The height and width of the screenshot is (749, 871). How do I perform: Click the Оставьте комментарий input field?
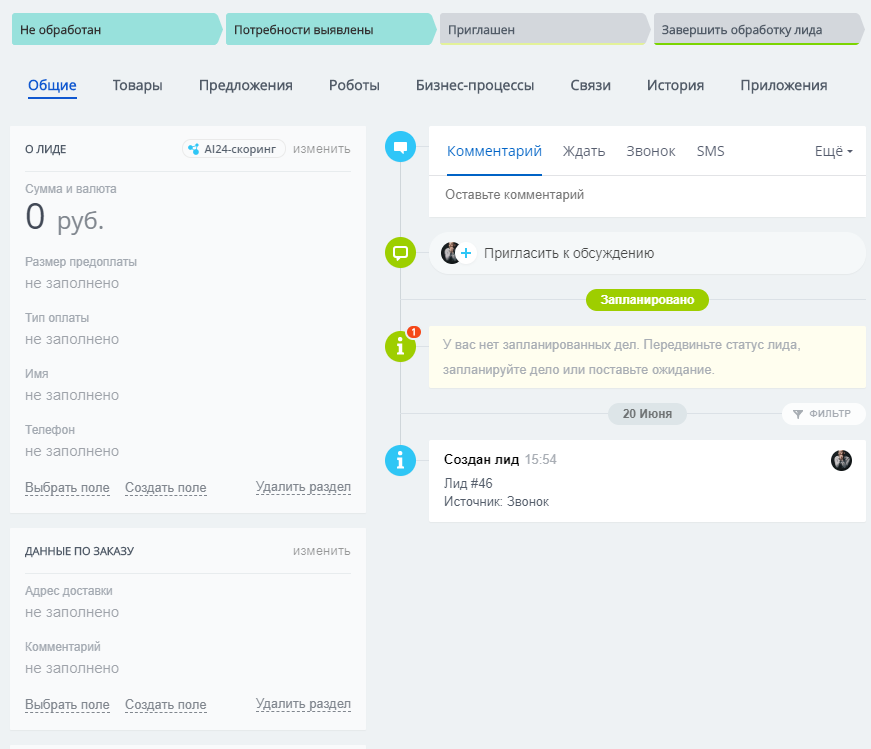[647, 195]
